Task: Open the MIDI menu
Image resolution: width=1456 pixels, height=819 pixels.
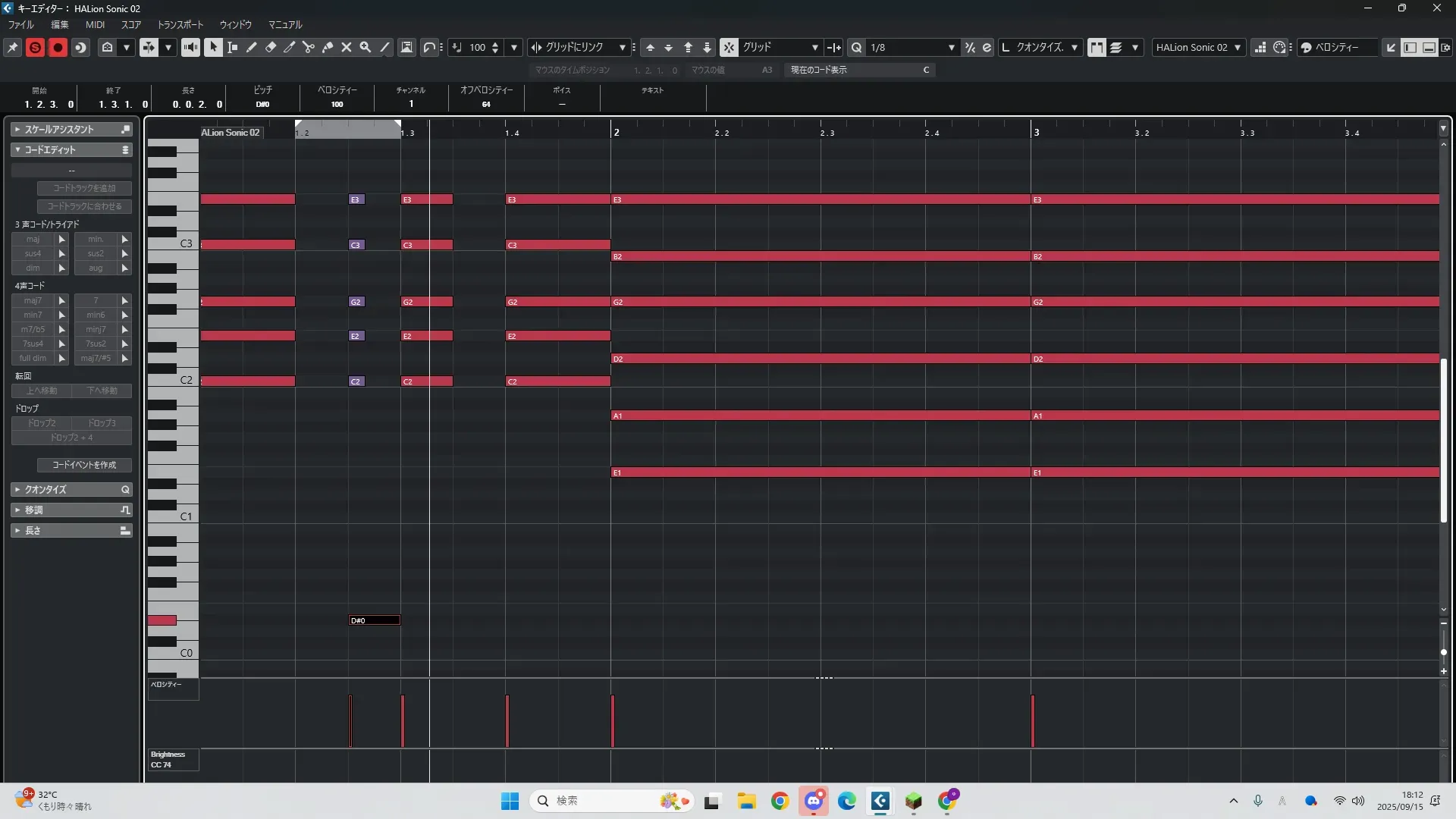Action: click(x=95, y=24)
